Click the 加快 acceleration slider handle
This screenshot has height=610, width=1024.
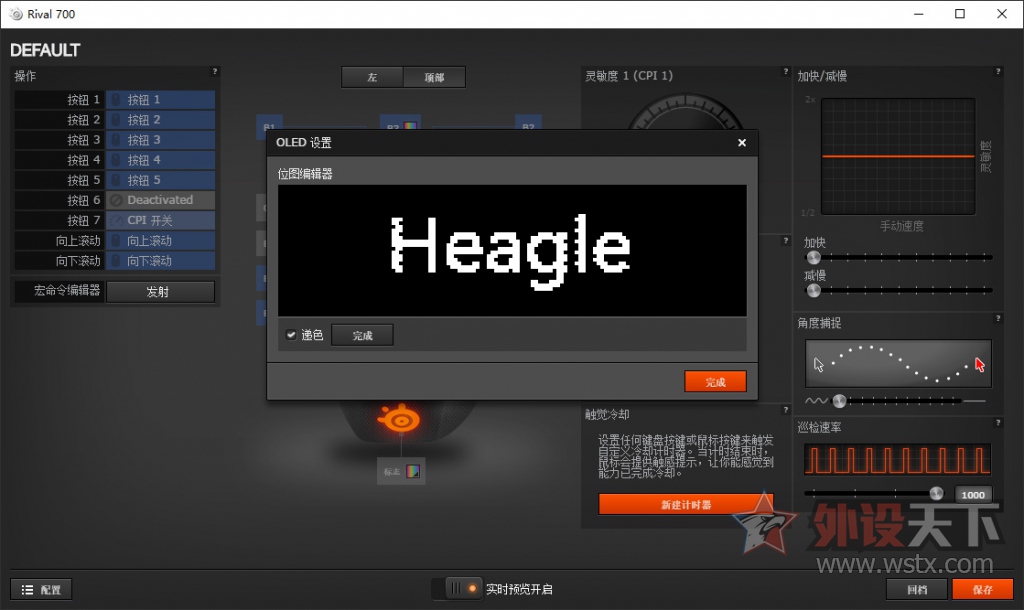814,257
